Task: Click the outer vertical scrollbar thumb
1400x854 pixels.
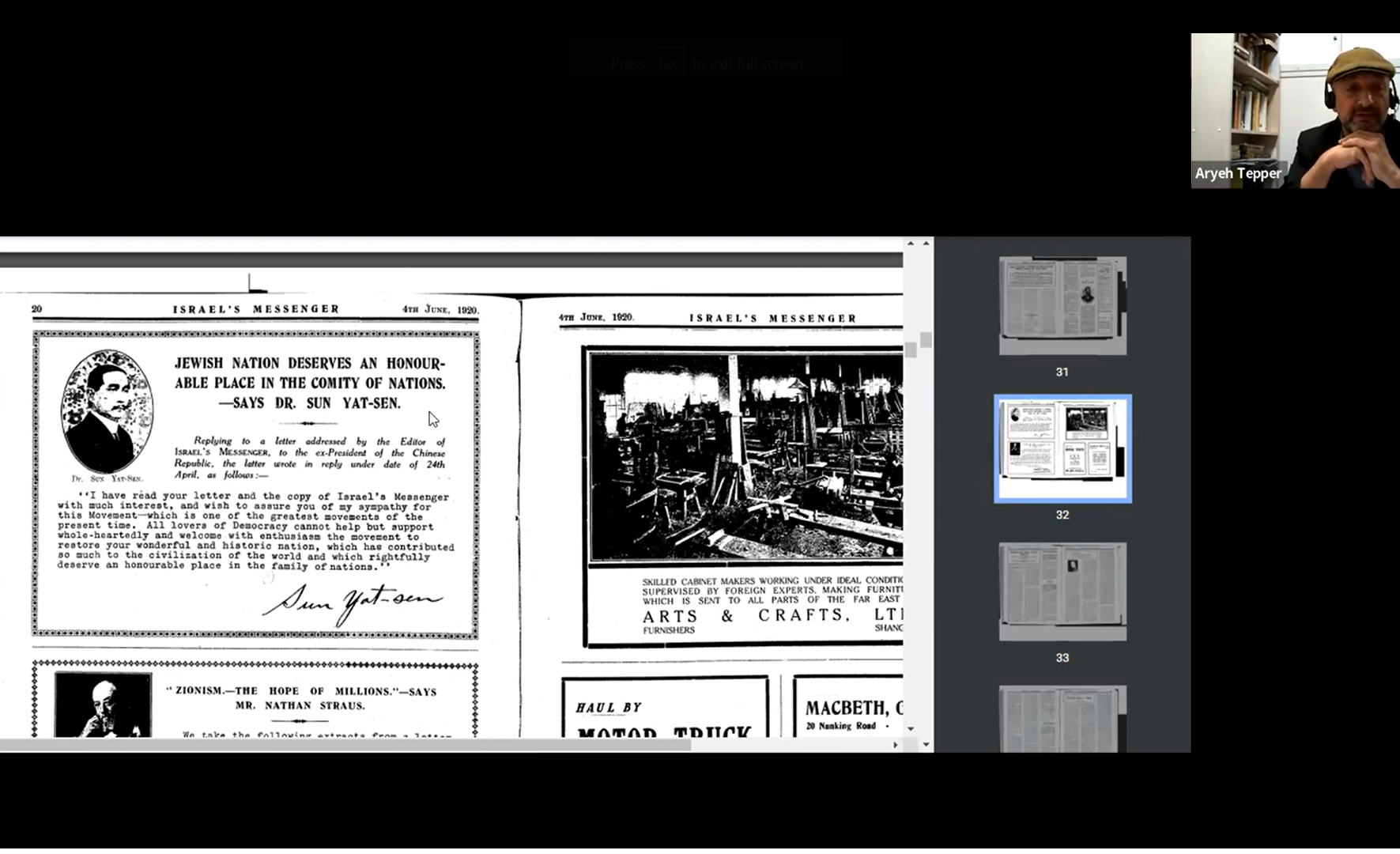Action: pos(926,340)
